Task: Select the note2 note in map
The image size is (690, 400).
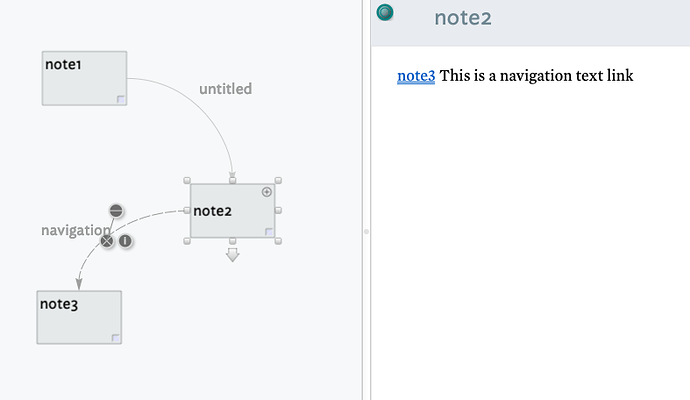Action: (x=232, y=211)
